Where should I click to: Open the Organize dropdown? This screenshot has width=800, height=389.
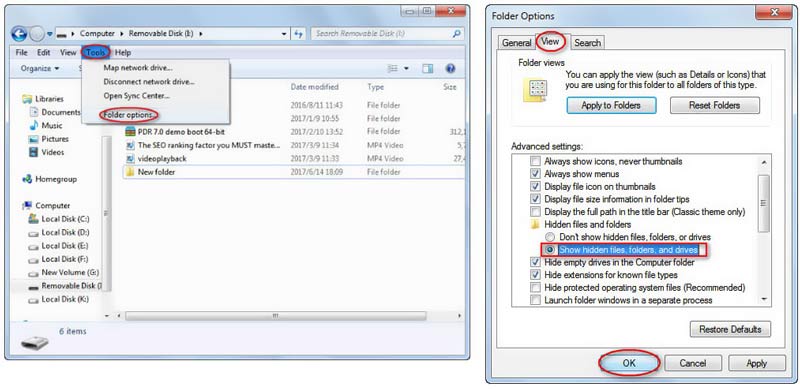click(40, 68)
